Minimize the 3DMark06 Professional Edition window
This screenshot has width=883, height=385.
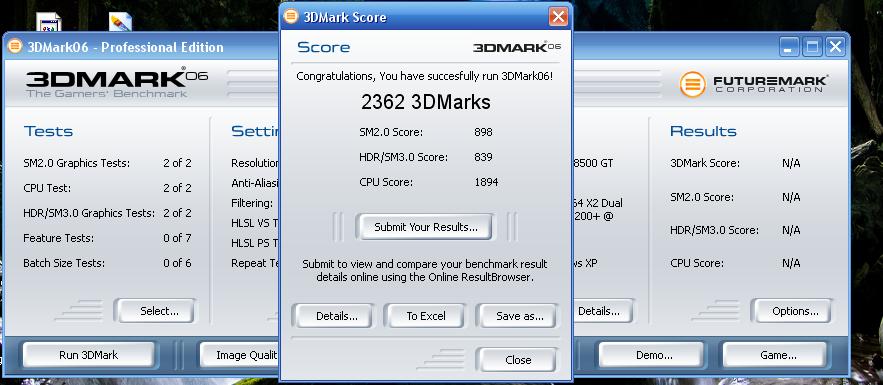tap(788, 47)
